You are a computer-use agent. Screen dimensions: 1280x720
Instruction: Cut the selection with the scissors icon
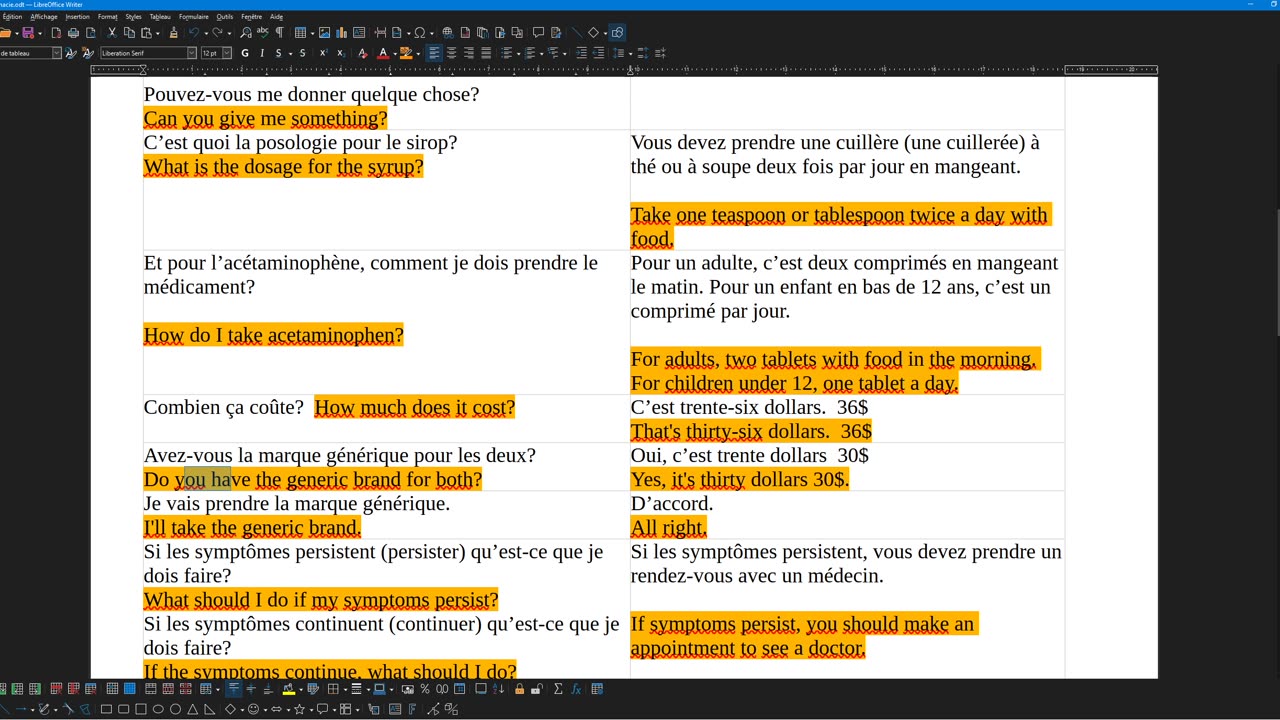[112, 33]
